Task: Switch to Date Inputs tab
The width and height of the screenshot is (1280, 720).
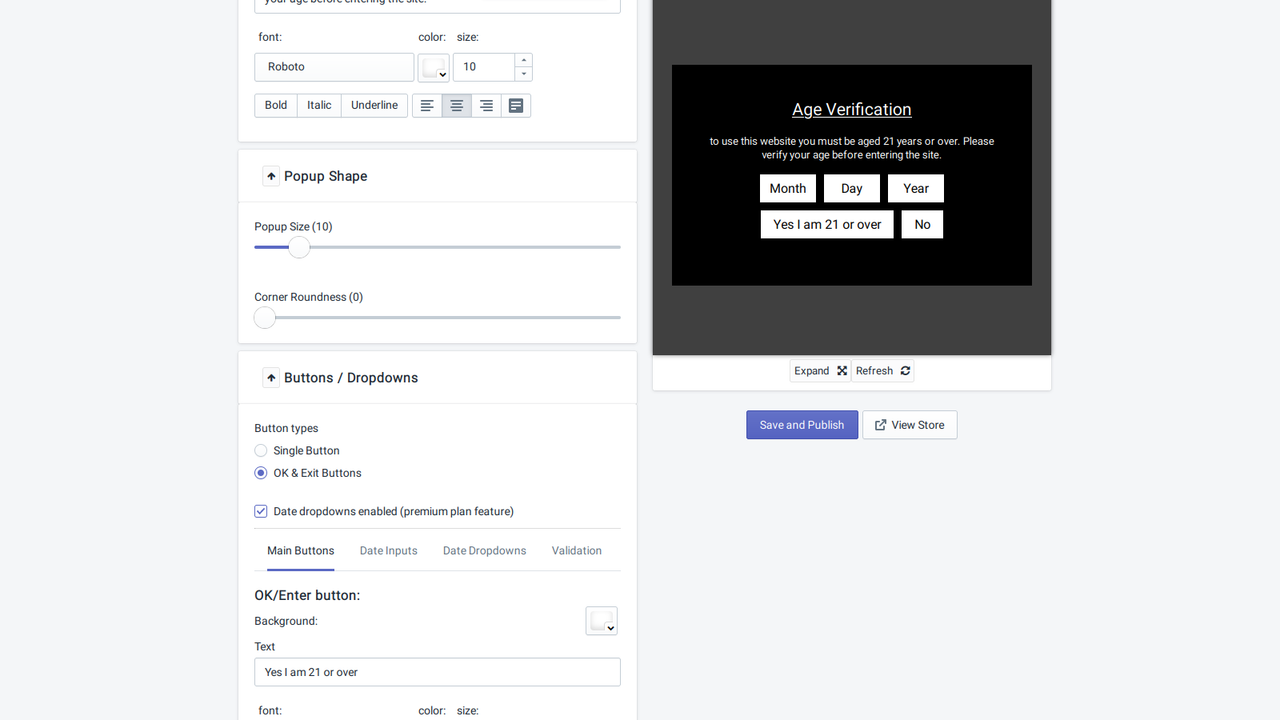Action: pyautogui.click(x=389, y=551)
